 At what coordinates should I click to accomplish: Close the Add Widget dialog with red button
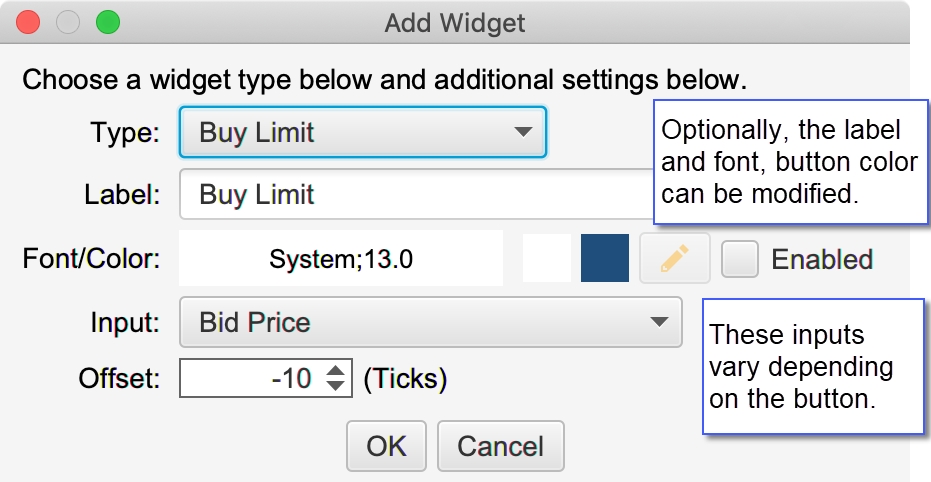point(28,23)
